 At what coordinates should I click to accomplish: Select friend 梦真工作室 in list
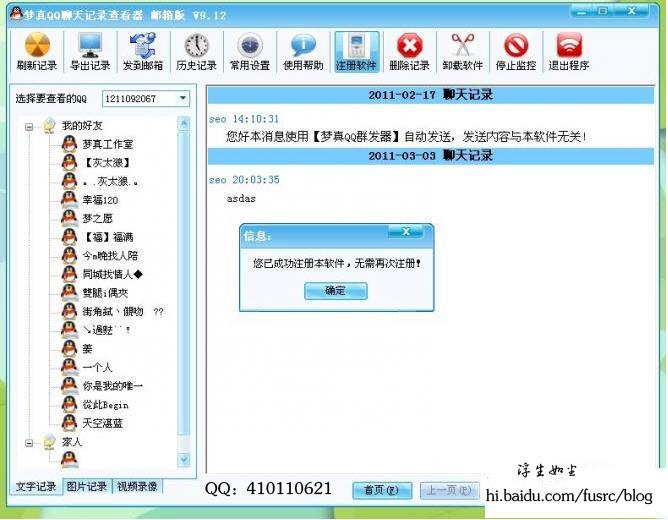pyautogui.click(x=108, y=144)
